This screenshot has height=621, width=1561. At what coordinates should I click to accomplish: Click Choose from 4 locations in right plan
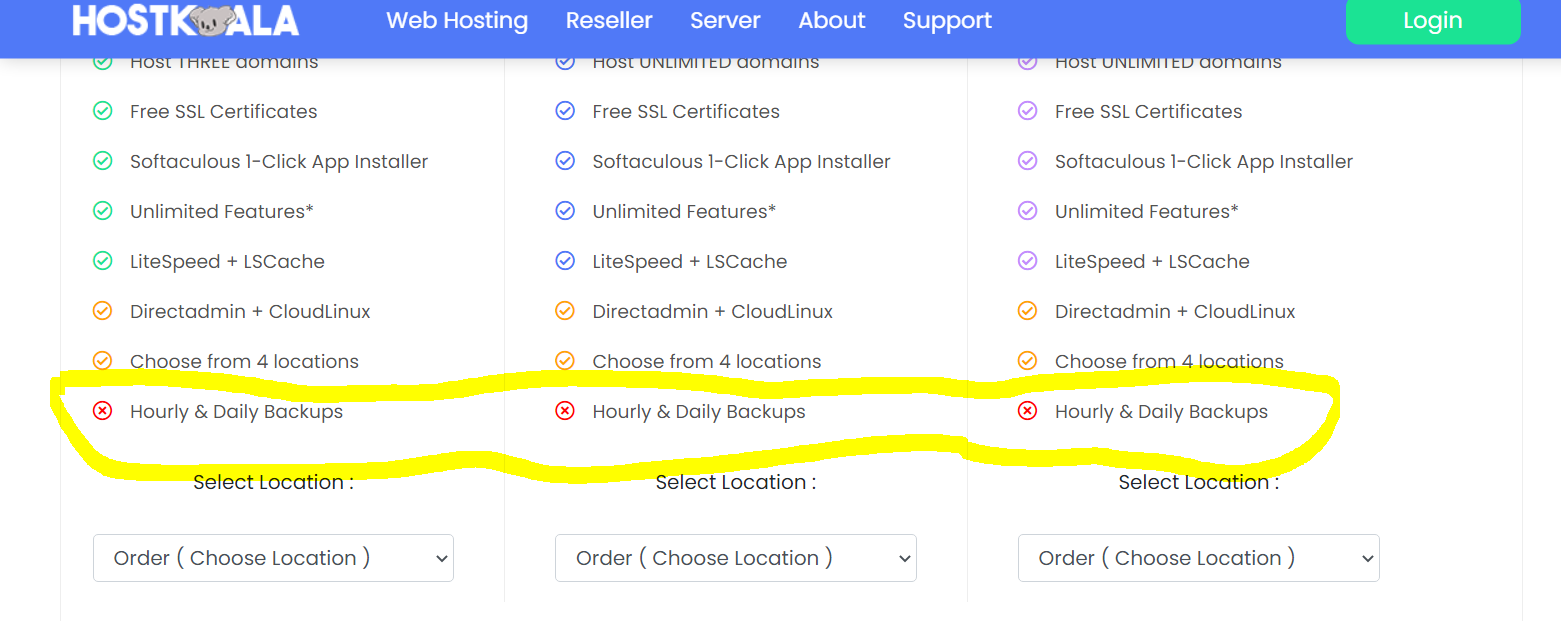(x=1169, y=361)
